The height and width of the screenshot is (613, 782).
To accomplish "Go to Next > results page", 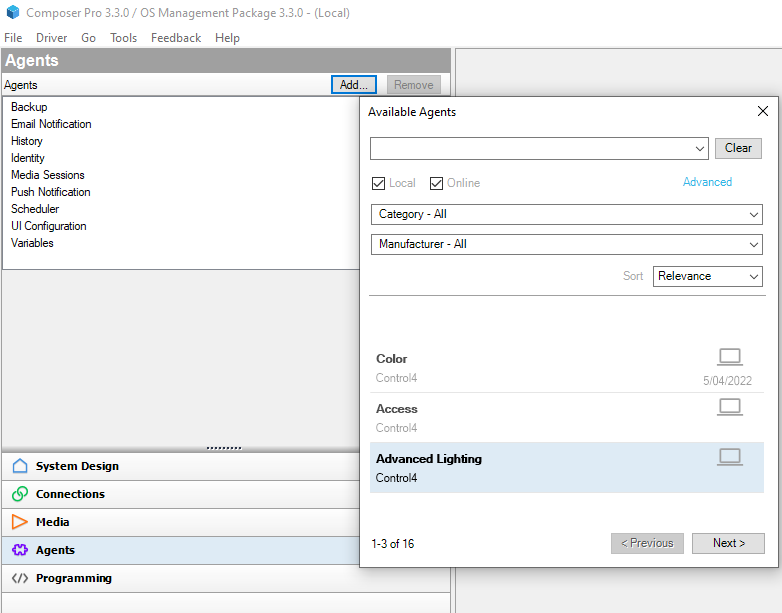I will click(728, 543).
